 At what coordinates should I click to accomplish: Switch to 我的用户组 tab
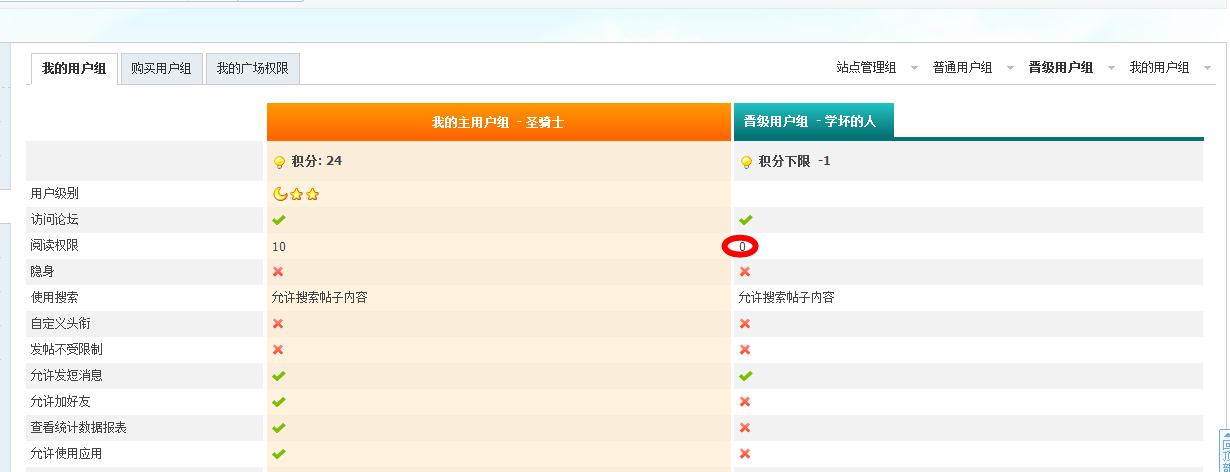click(74, 69)
